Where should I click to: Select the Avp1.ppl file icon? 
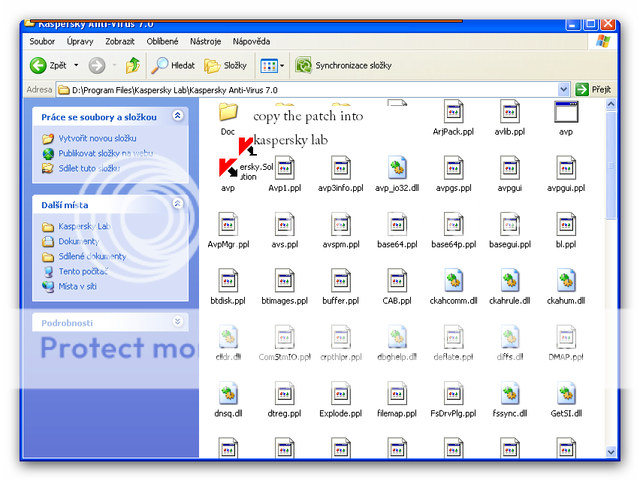coord(284,168)
